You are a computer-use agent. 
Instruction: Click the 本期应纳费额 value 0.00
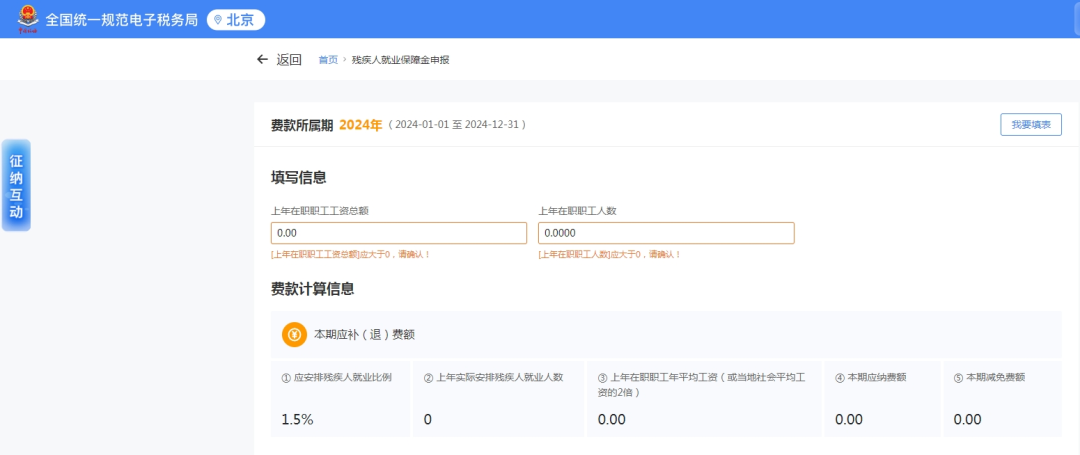coord(848,419)
